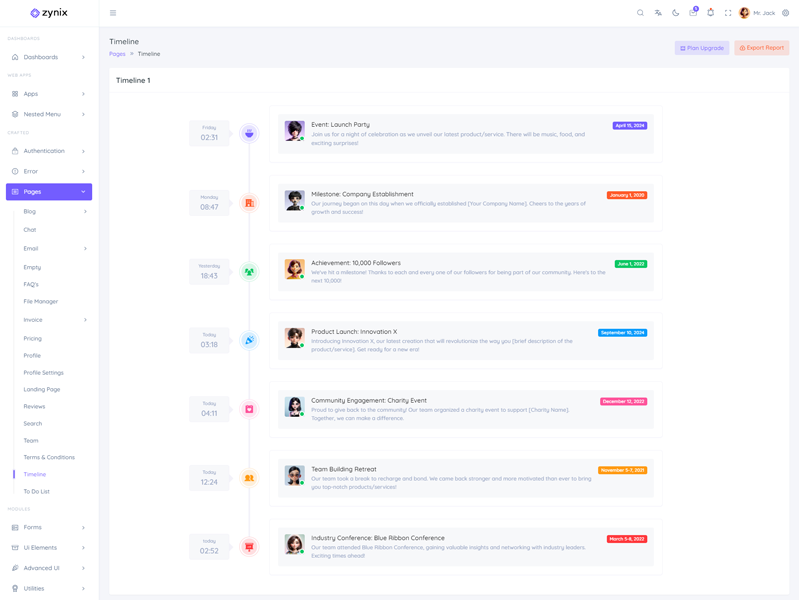Open the notifications bell
This screenshot has width=800, height=600.
point(711,13)
